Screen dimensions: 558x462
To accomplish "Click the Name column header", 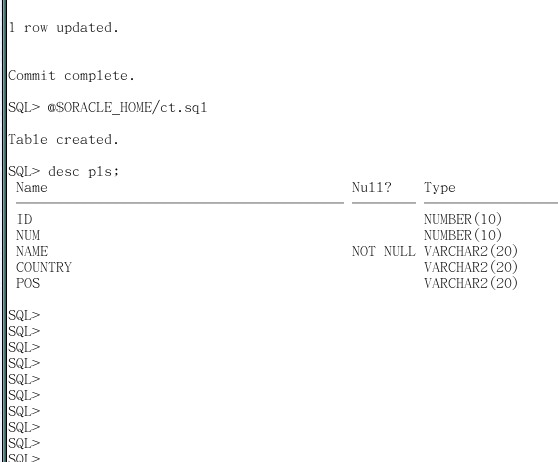I will pos(32,188).
